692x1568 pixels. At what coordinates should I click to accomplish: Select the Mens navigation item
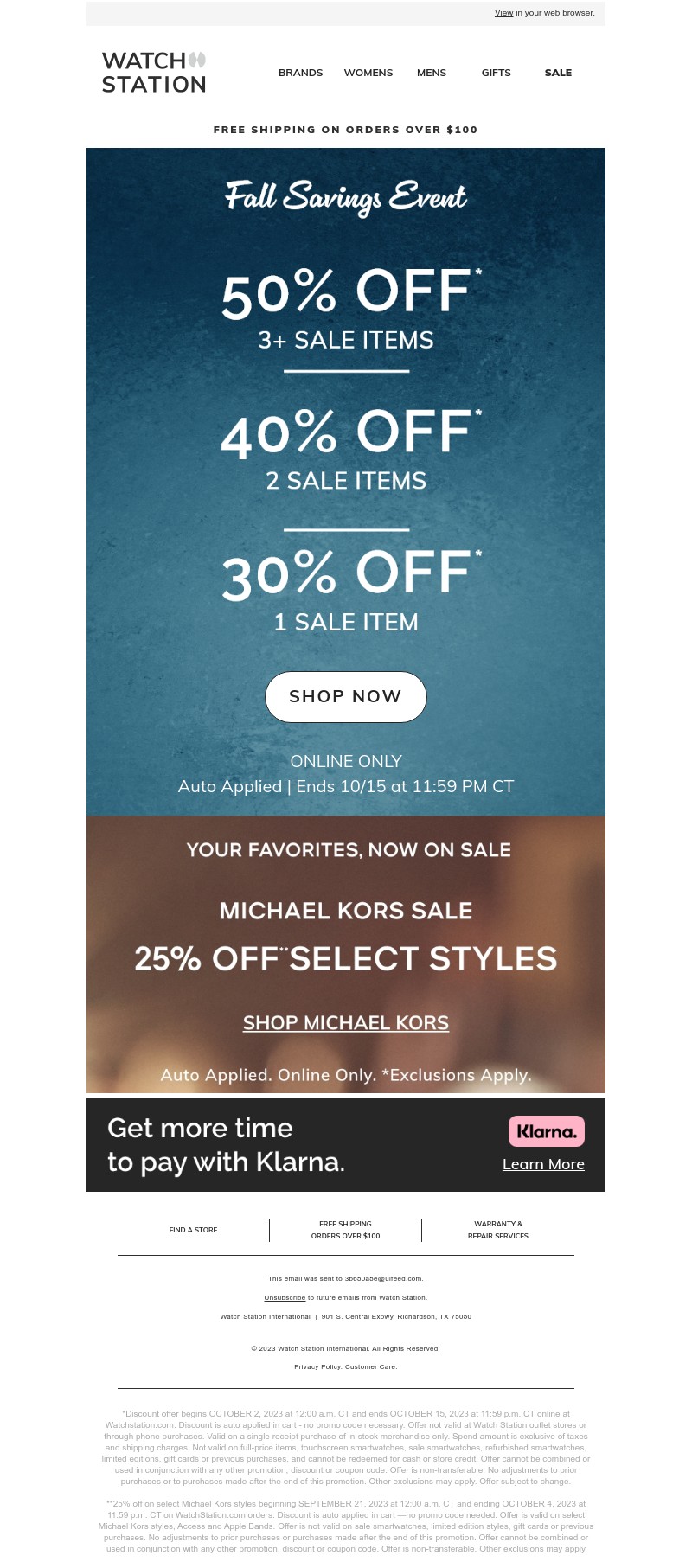(x=432, y=73)
